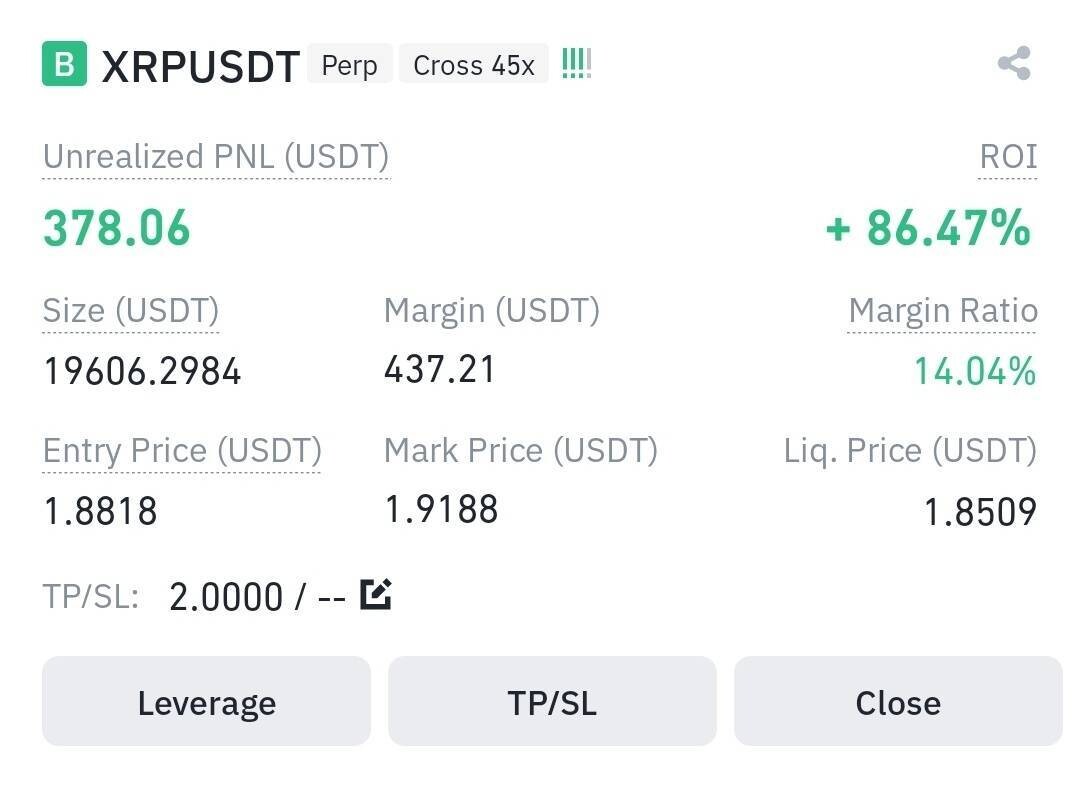Click the TP/SL edit pencil icon
The height and width of the screenshot is (787, 1080).
click(375, 594)
